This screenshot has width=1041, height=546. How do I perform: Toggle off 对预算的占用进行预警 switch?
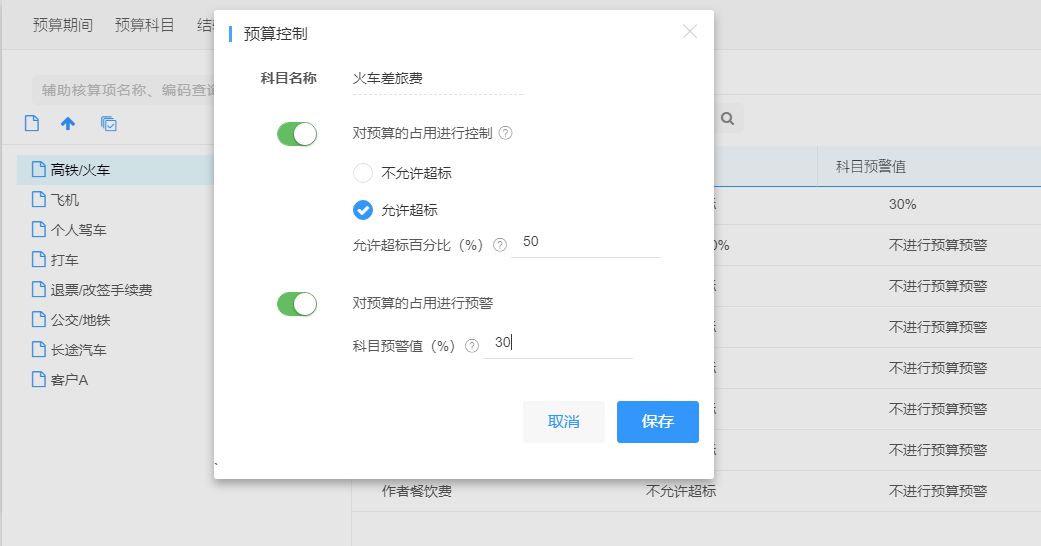coord(297,304)
